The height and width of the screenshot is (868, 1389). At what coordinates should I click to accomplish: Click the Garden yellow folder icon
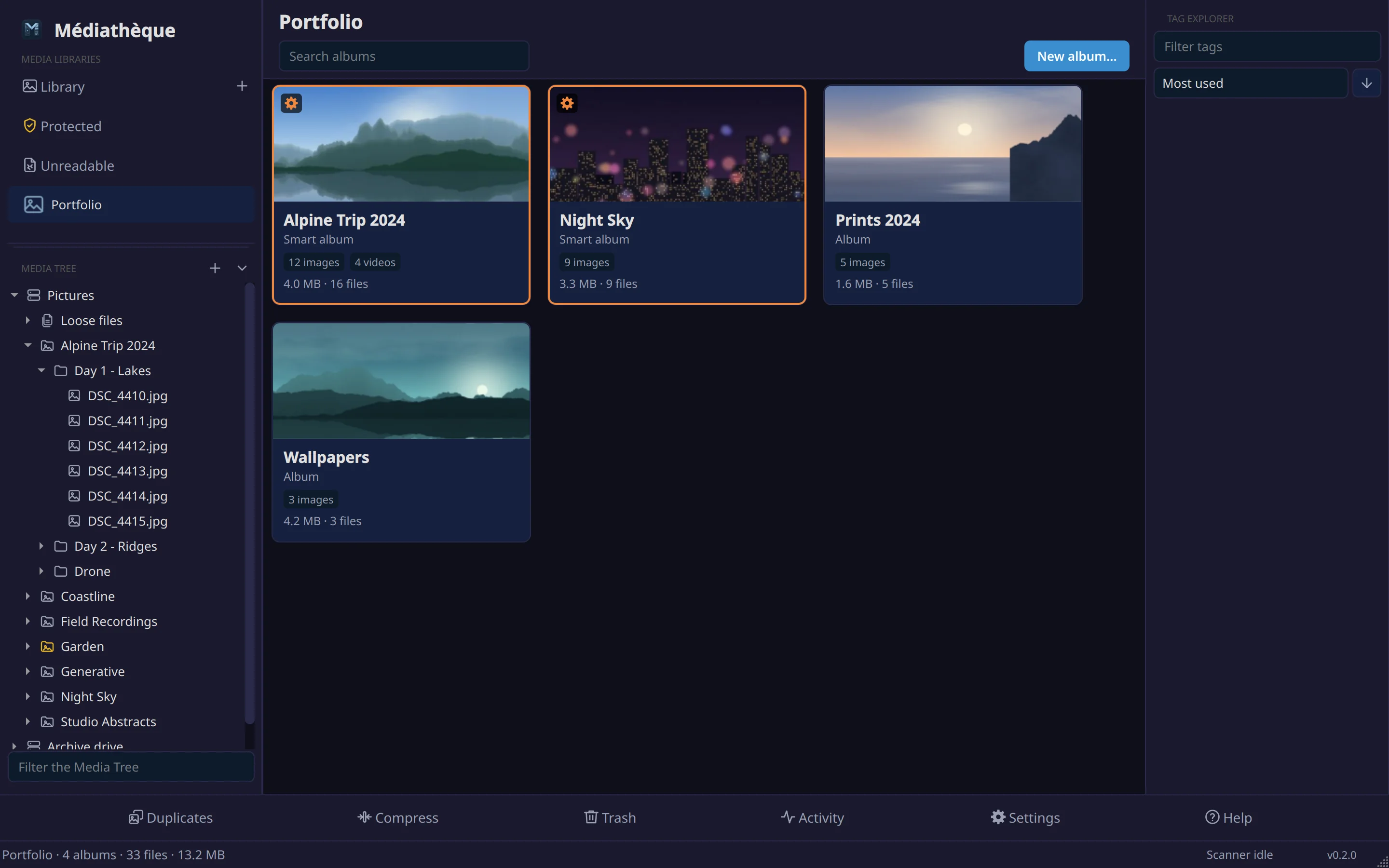(x=47, y=646)
